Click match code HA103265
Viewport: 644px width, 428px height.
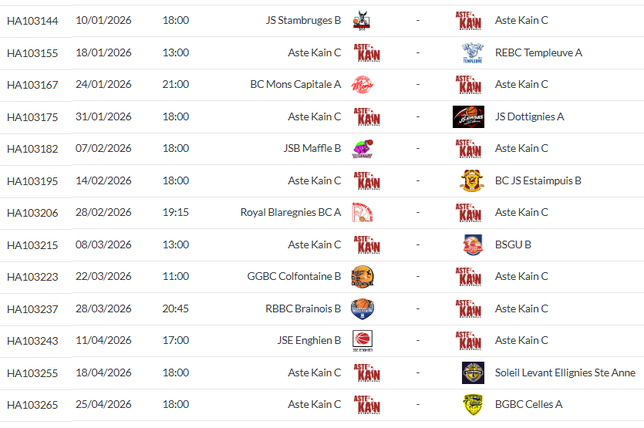(32, 404)
